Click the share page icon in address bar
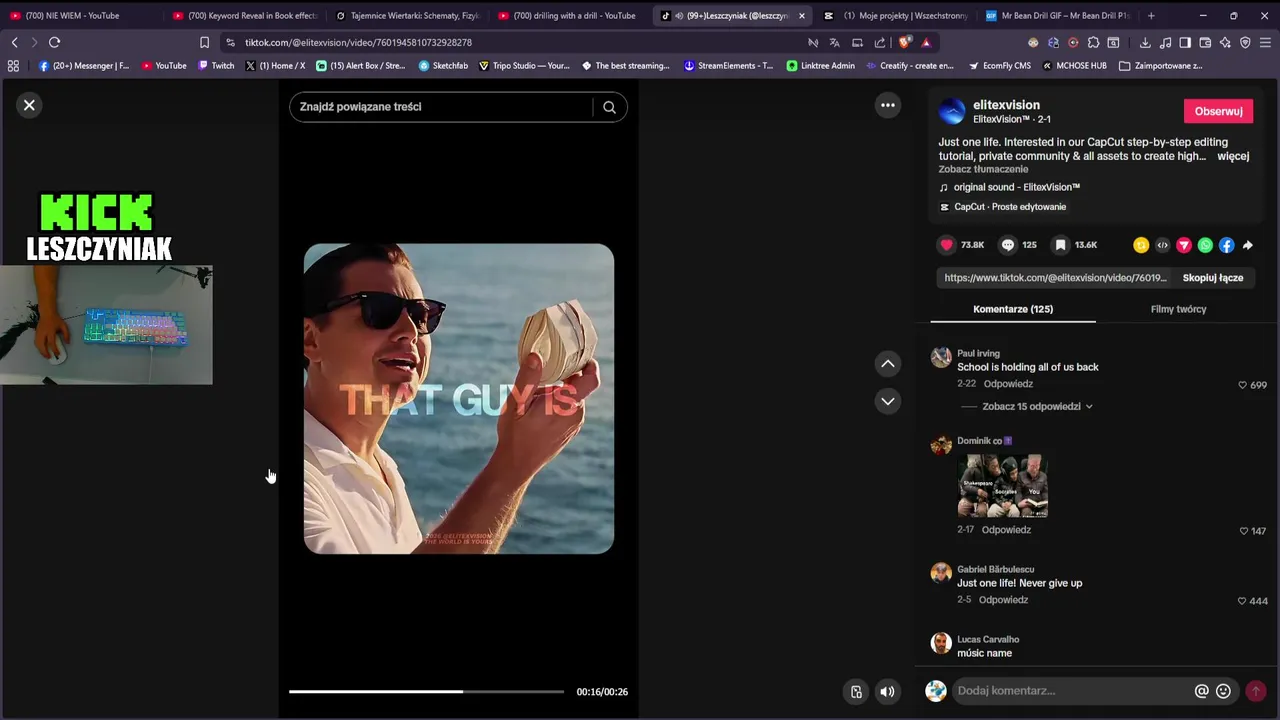The image size is (1280, 720). coord(880,42)
